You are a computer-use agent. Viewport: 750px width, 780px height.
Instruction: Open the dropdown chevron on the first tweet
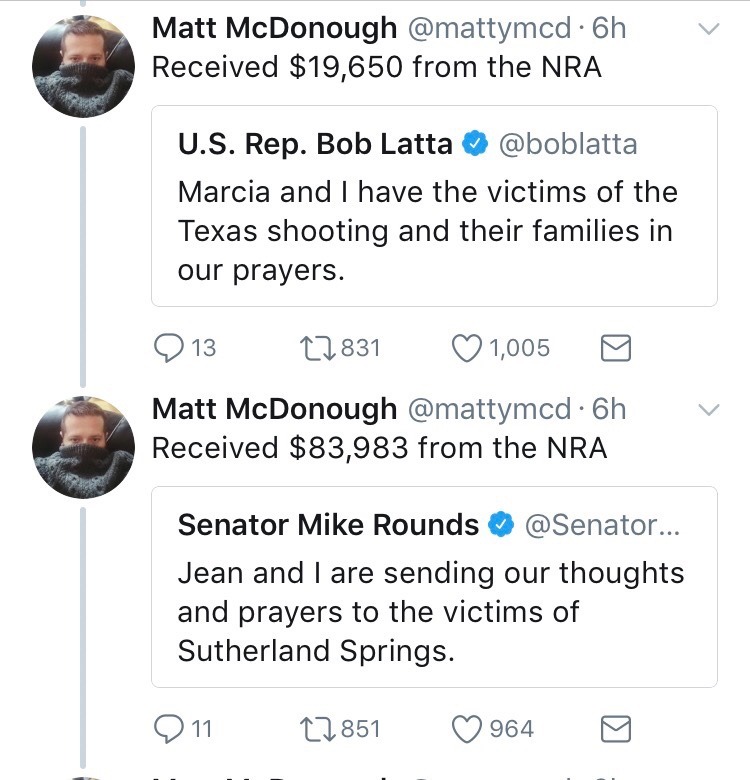coord(707,30)
